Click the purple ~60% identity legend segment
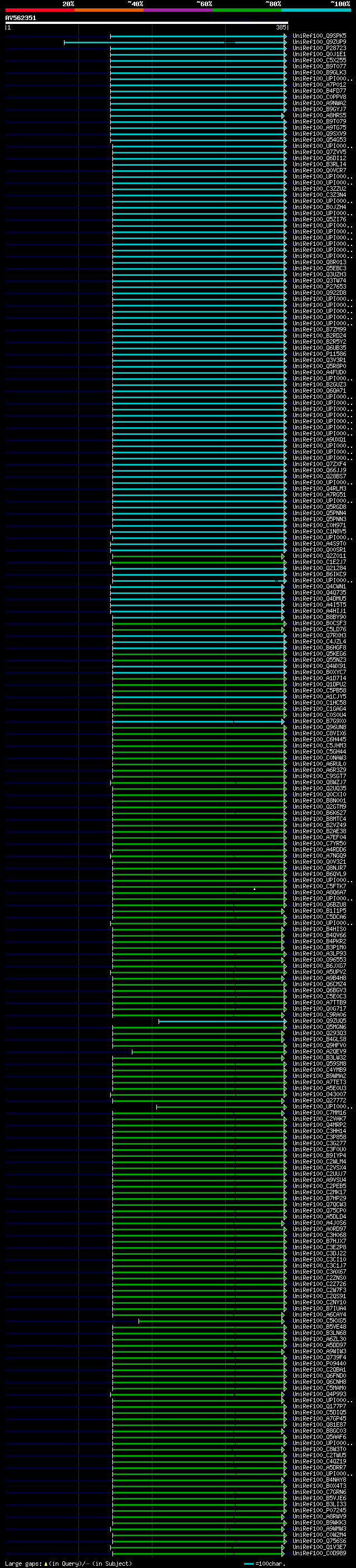The height and width of the screenshot is (1568, 356). [179, 10]
